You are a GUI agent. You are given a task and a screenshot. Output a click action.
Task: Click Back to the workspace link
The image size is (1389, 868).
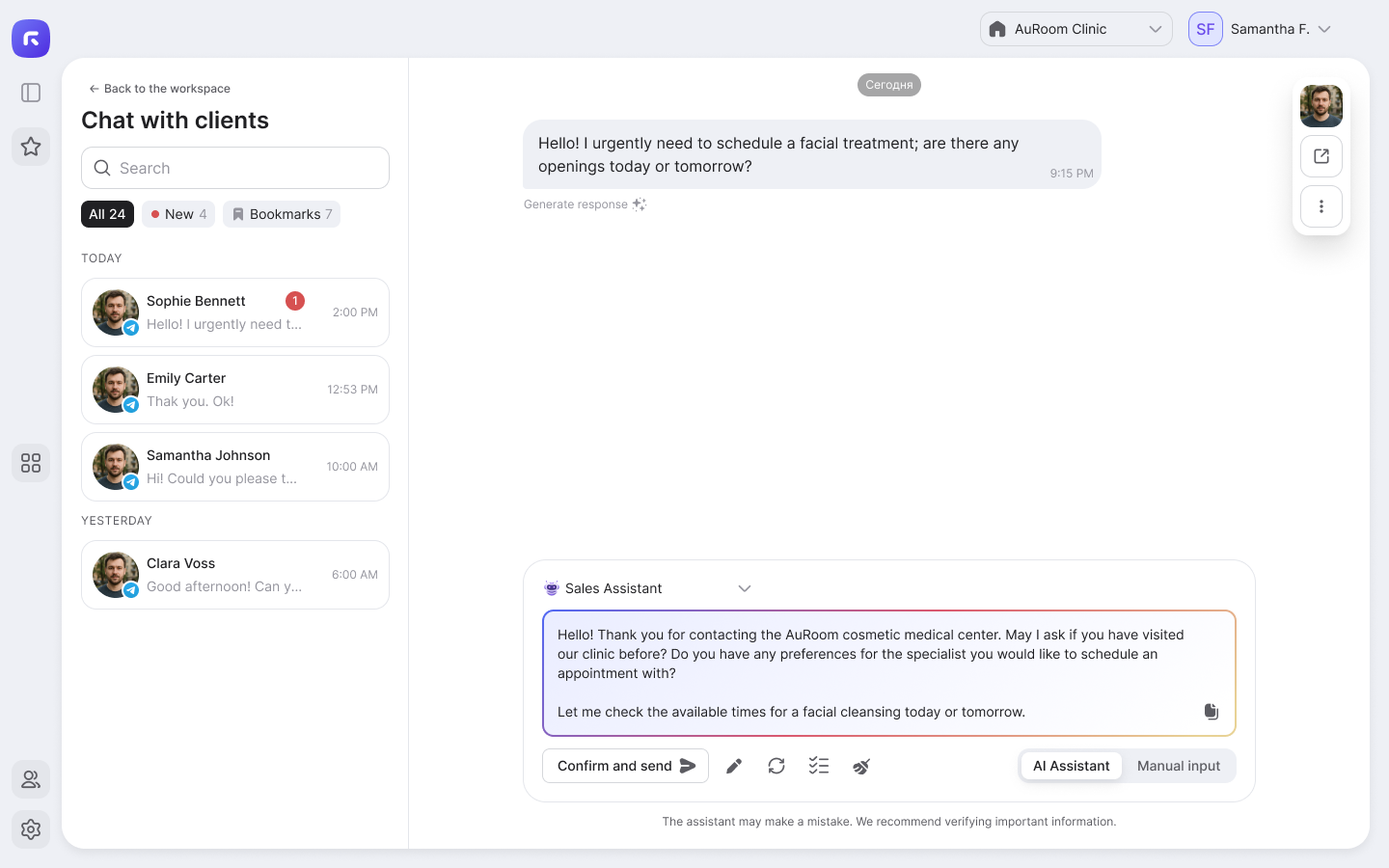(160, 89)
